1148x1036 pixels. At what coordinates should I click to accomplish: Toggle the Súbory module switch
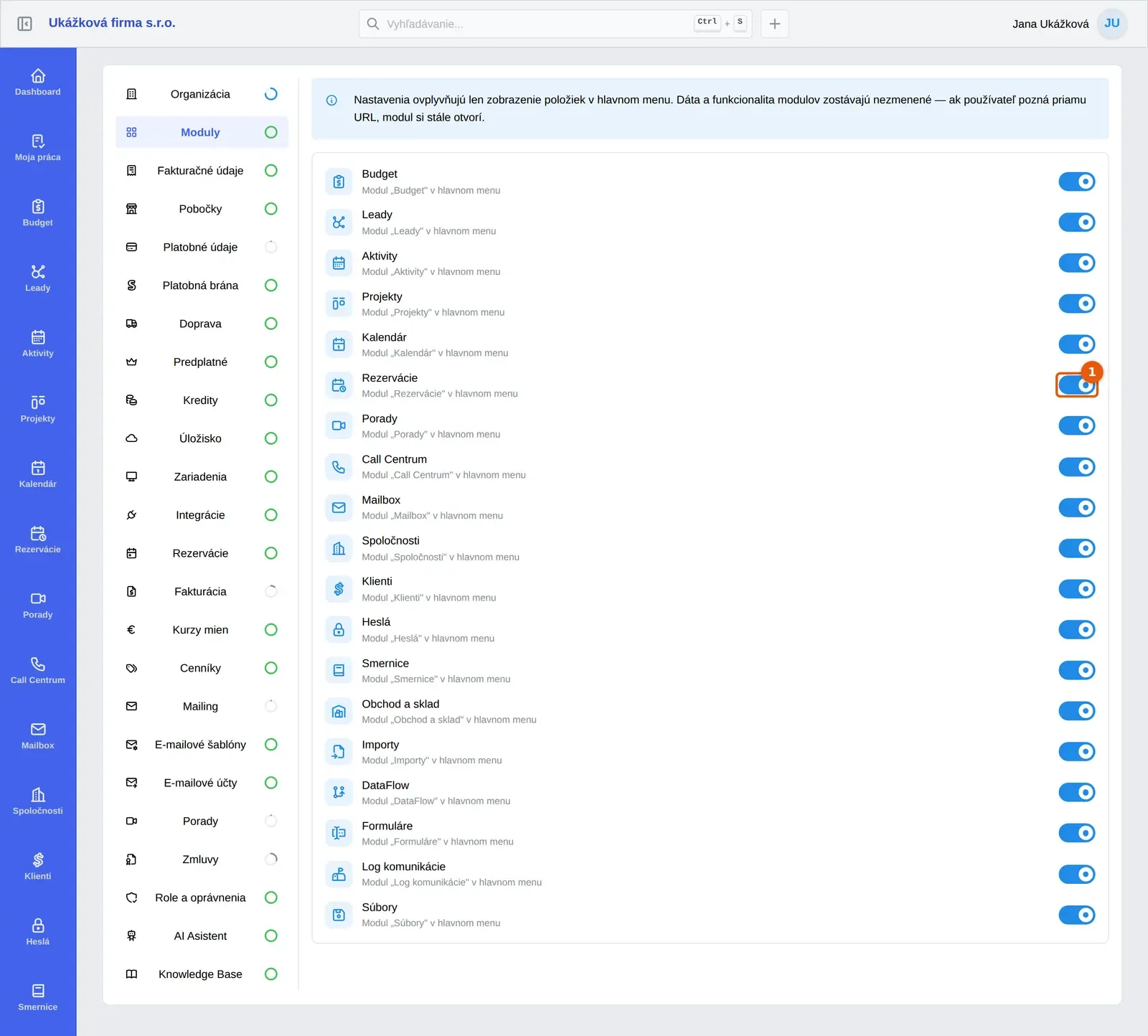[x=1077, y=915]
